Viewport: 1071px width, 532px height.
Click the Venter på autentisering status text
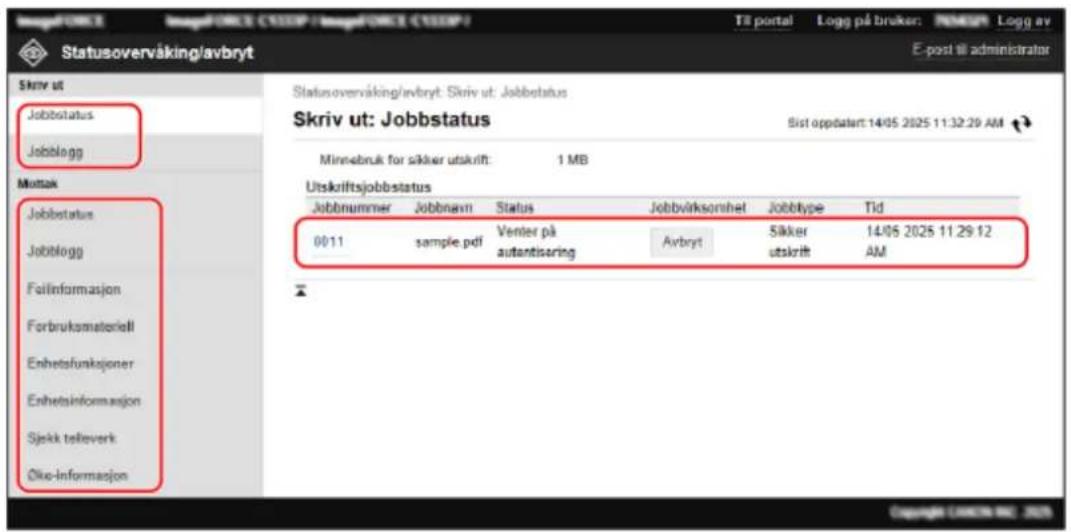(536, 242)
